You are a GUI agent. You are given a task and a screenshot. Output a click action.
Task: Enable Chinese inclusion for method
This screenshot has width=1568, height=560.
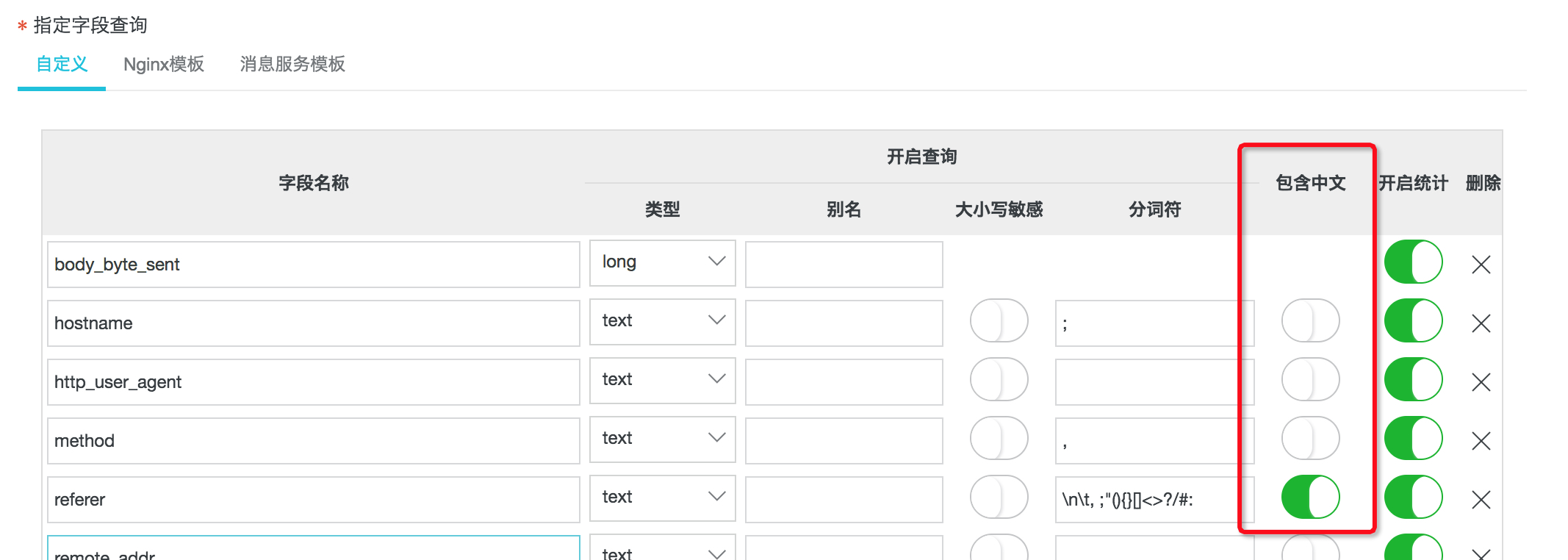[1311, 438]
